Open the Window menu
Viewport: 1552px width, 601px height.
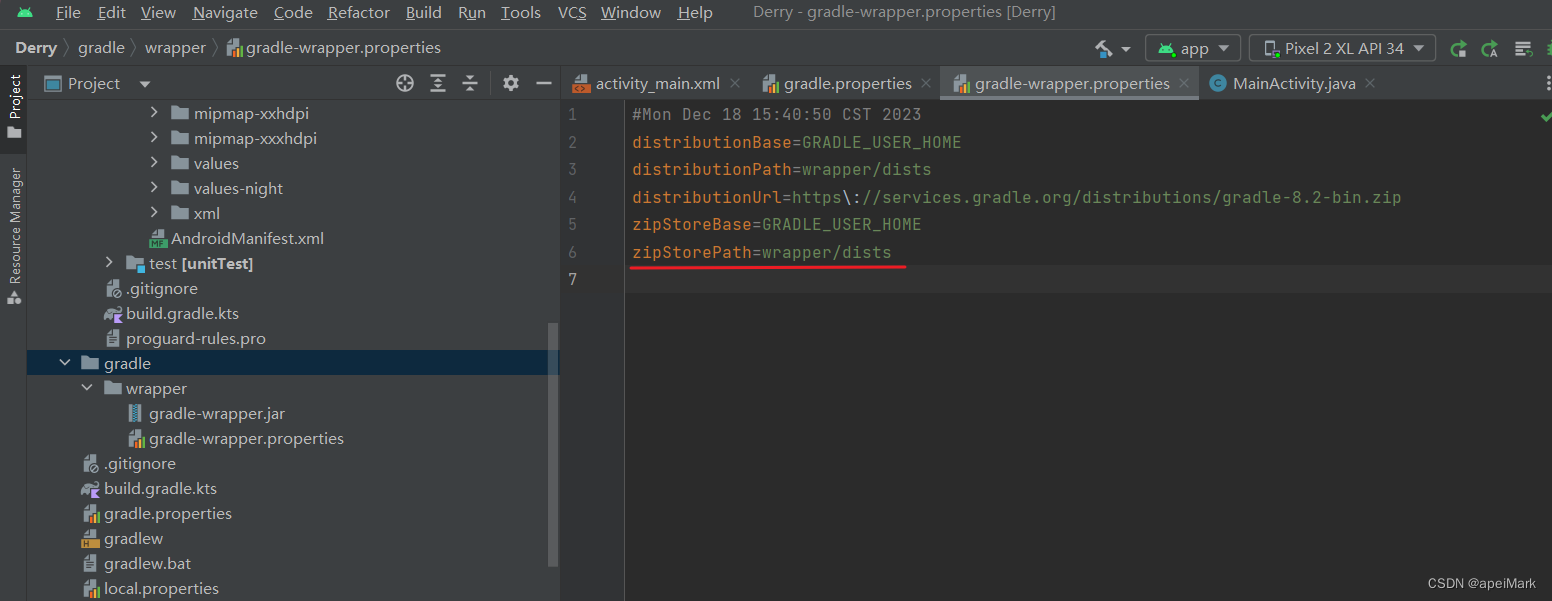pos(631,13)
